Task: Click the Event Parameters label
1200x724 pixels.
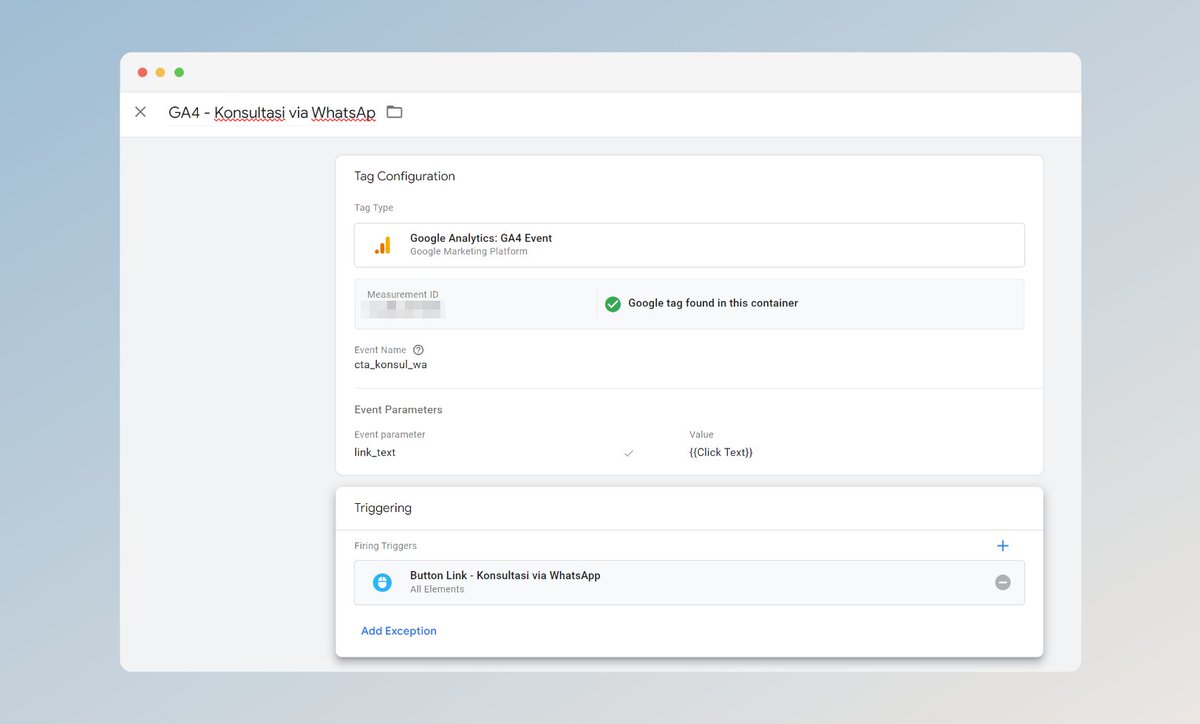Action: (398, 410)
